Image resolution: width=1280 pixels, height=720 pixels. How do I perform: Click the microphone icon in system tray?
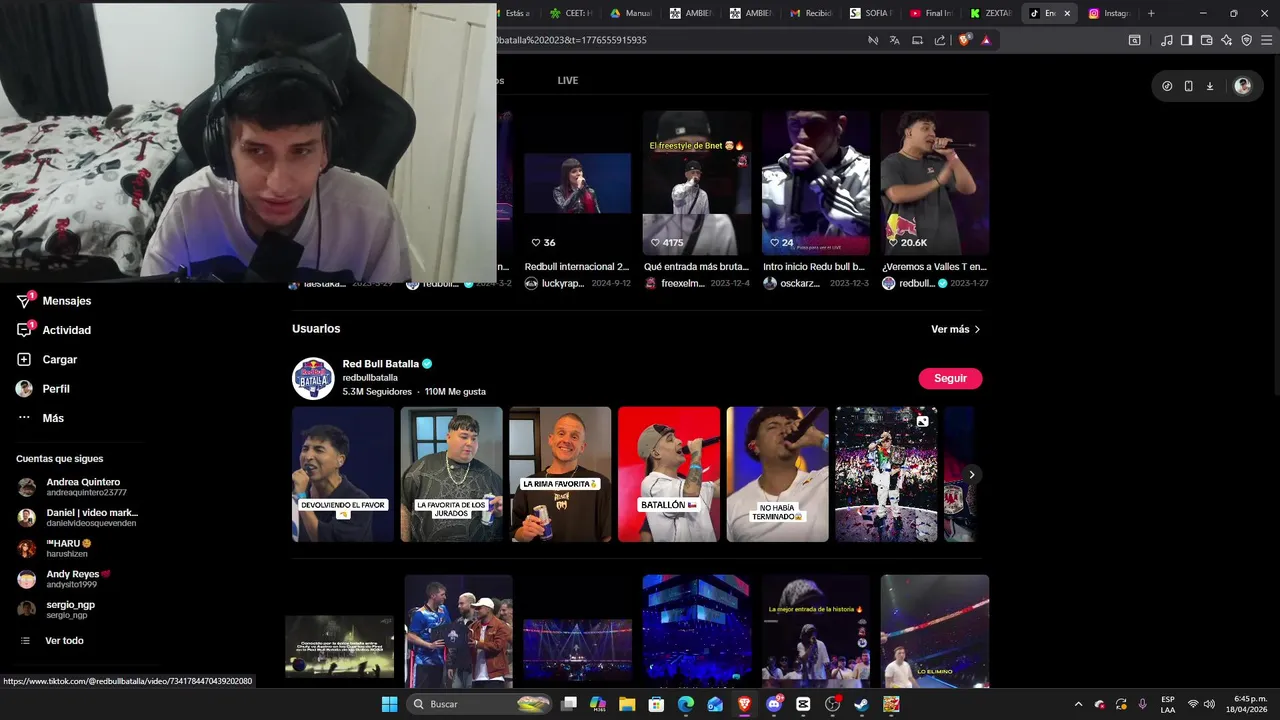[x=1143, y=704]
